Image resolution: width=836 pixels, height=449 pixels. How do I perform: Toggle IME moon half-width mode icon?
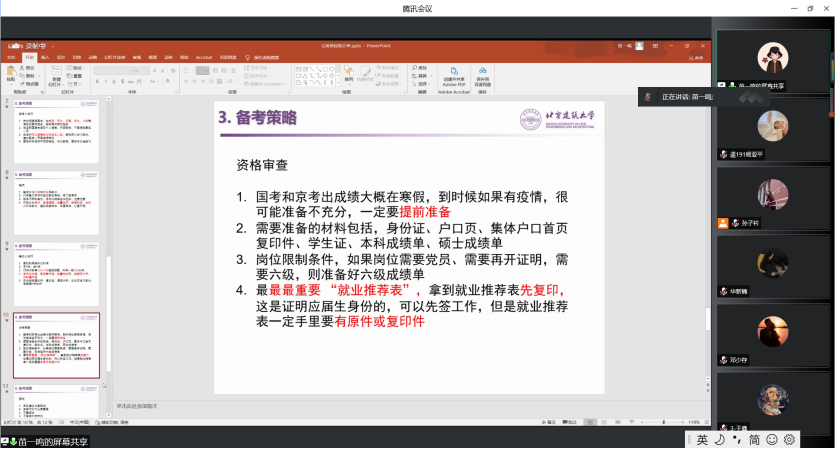pyautogui.click(x=720, y=439)
